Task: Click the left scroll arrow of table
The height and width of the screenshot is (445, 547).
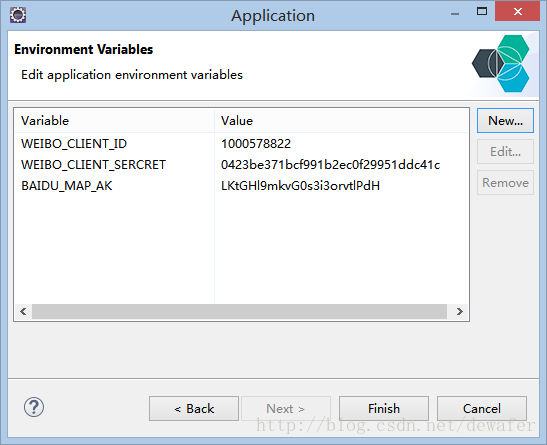Action: (x=23, y=311)
